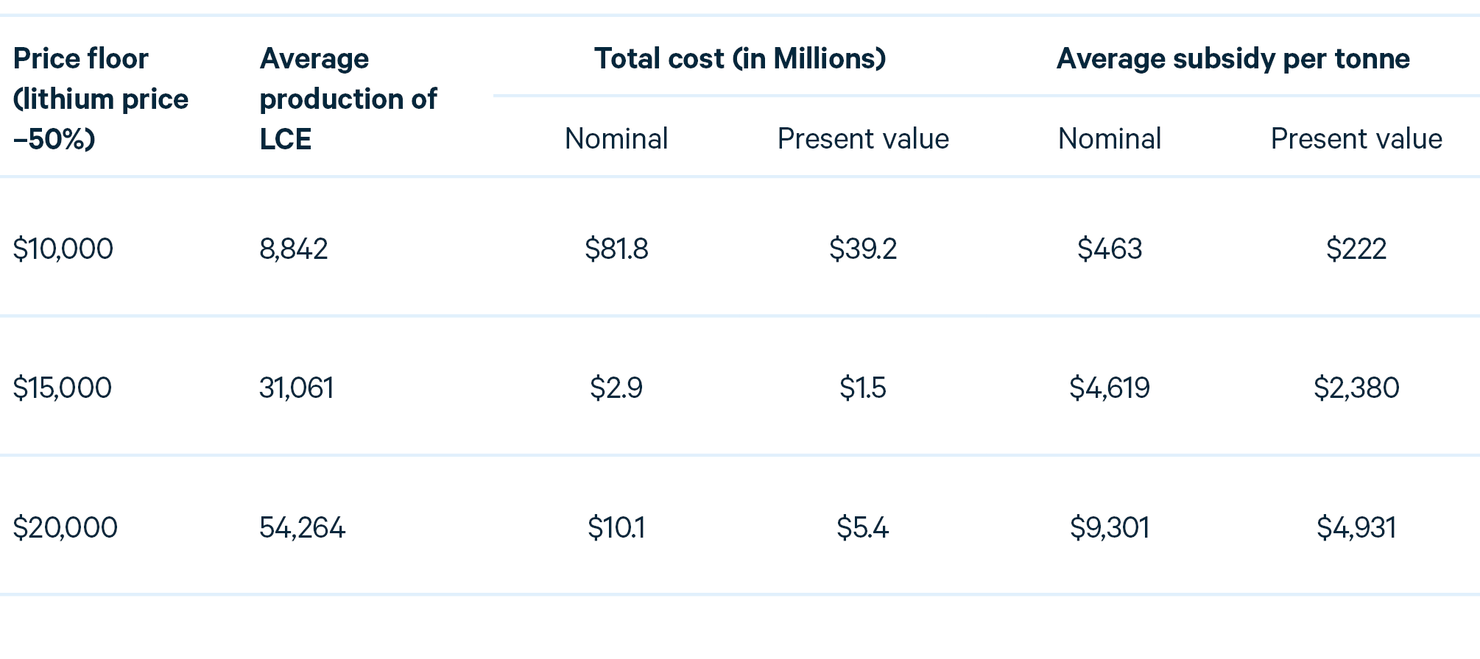The width and height of the screenshot is (1480, 659).
Task: Select the 31,061 production value
Action: click(296, 387)
